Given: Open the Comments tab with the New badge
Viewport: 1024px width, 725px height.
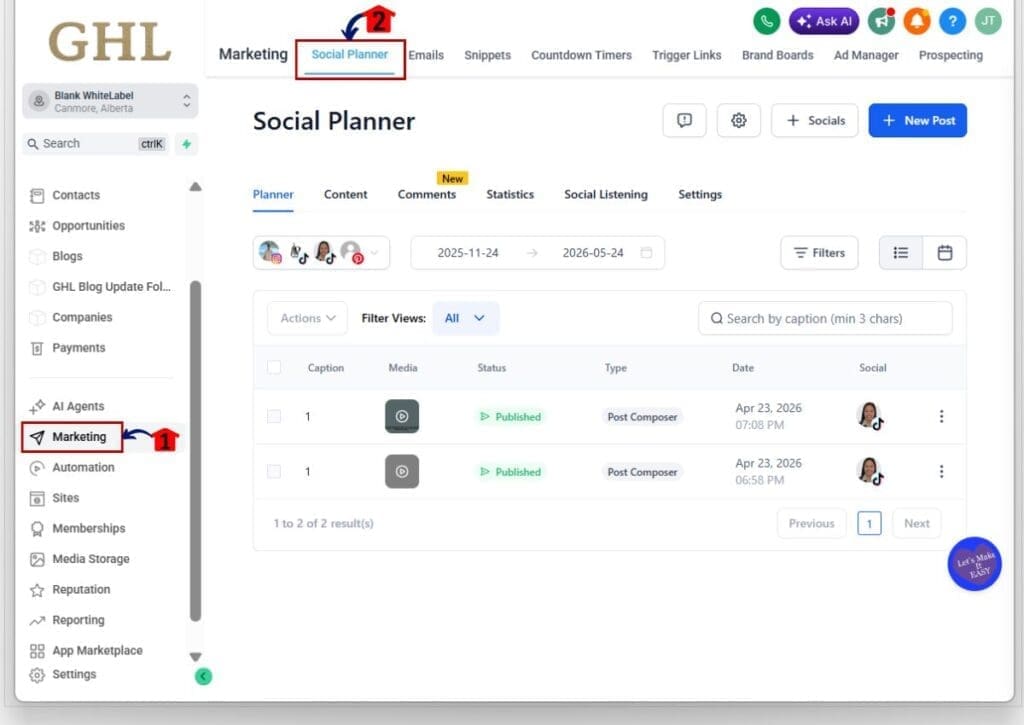Looking at the screenshot, I should pyautogui.click(x=428, y=194).
